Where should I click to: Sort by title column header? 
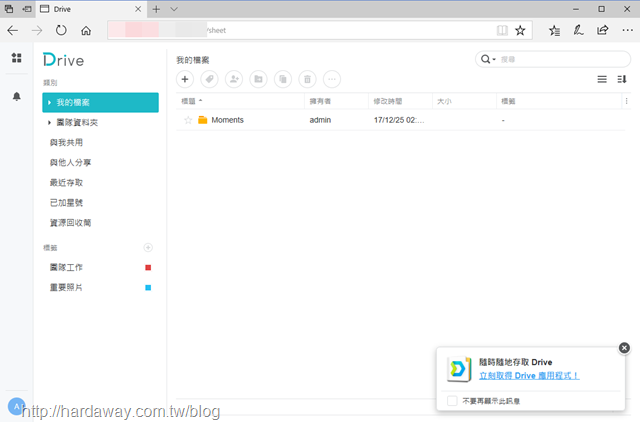(x=240, y=101)
